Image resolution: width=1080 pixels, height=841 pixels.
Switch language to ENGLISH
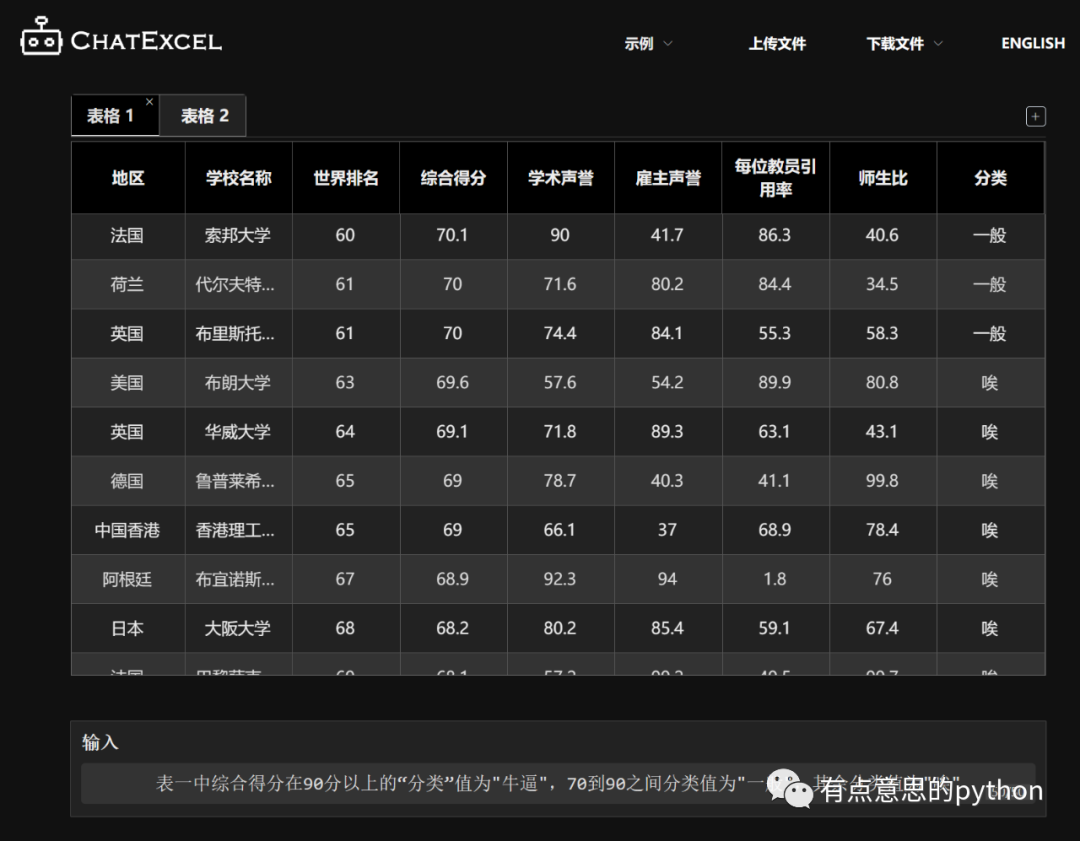(1032, 44)
